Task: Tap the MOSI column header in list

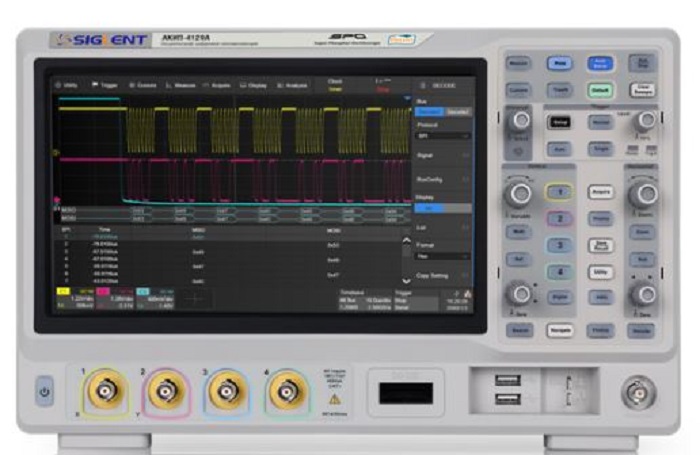Action: pyautogui.click(x=334, y=230)
